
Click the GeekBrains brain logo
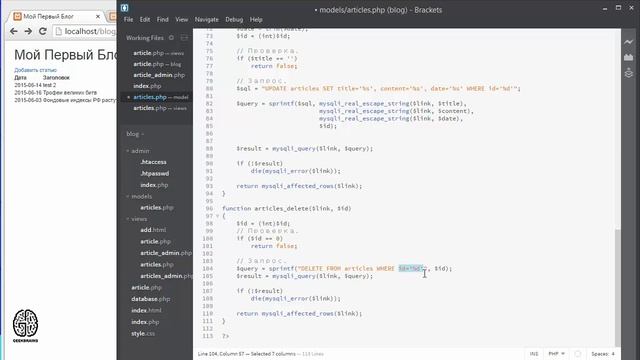pyautogui.click(x=25, y=326)
